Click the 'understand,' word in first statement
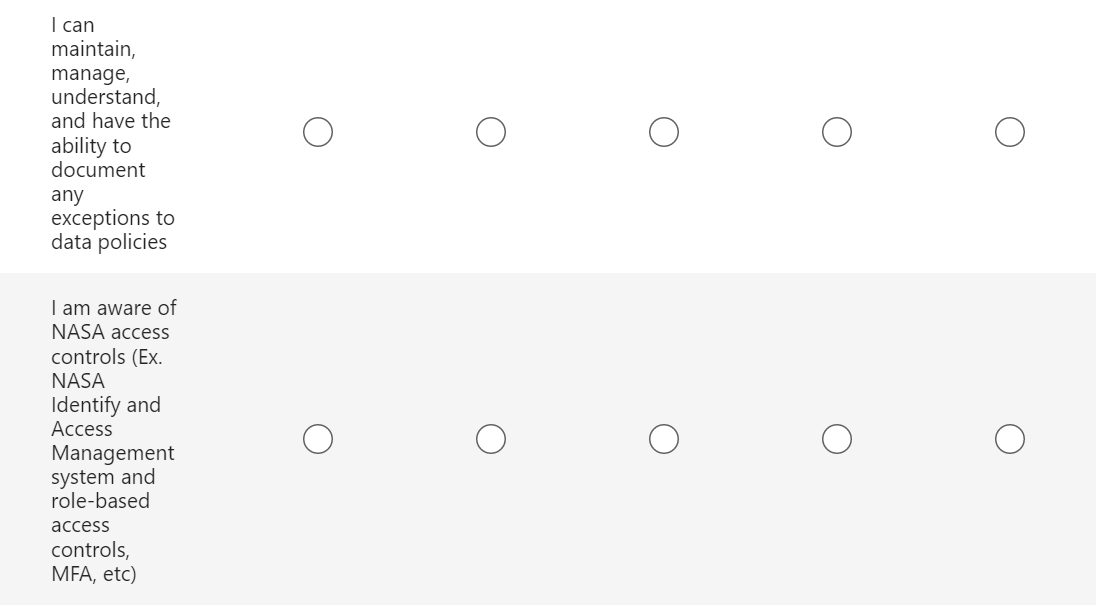Viewport: 1112px width, 613px height. pyautogui.click(x=105, y=97)
